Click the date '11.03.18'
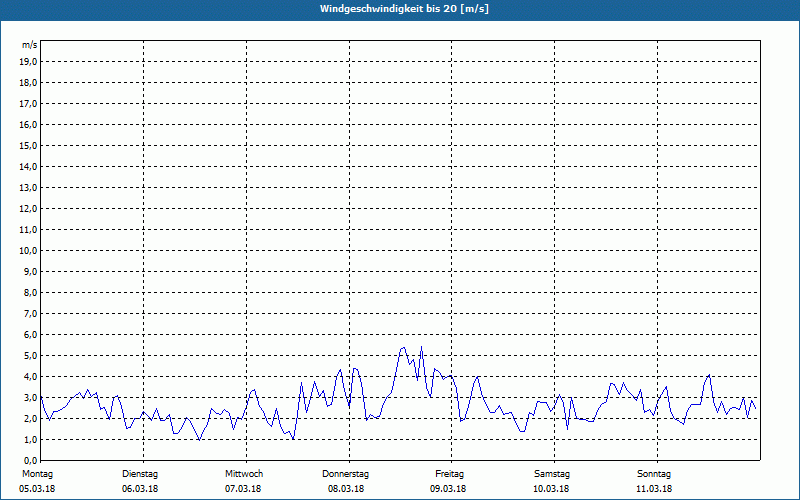Screen dimensions: 800x500 coord(654,489)
